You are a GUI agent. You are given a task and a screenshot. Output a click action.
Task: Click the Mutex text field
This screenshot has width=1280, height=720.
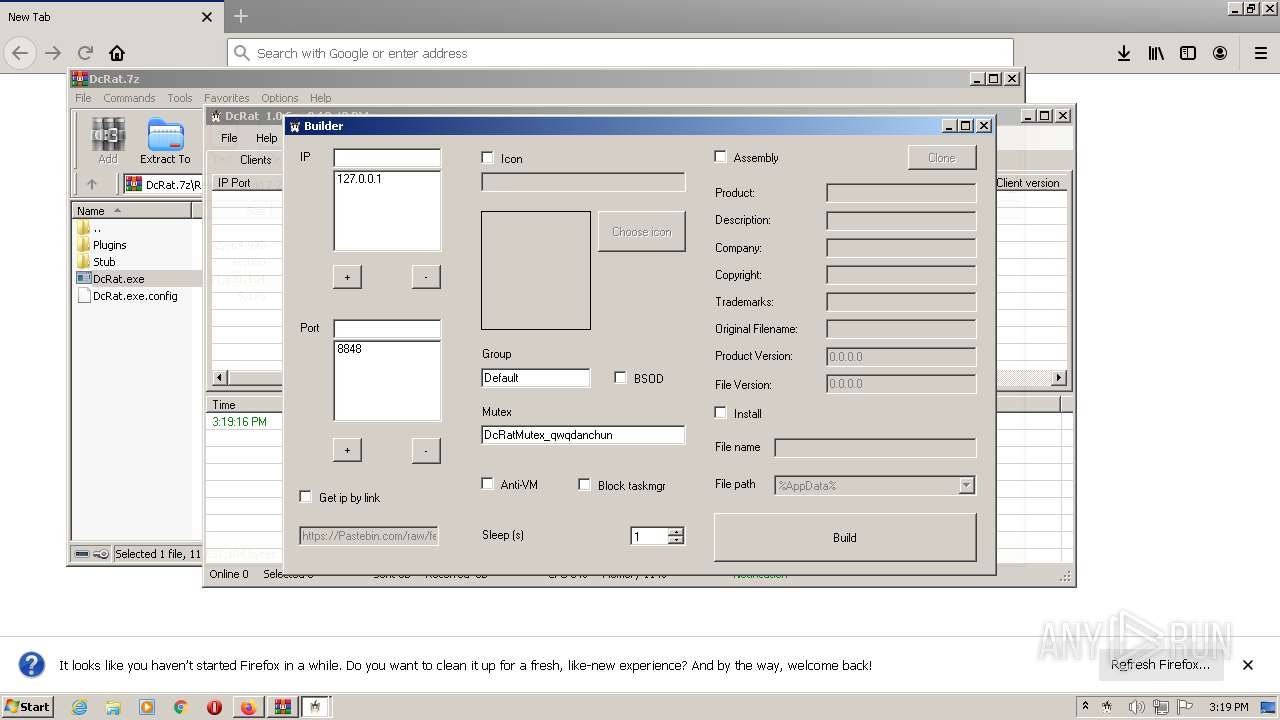tap(583, 435)
